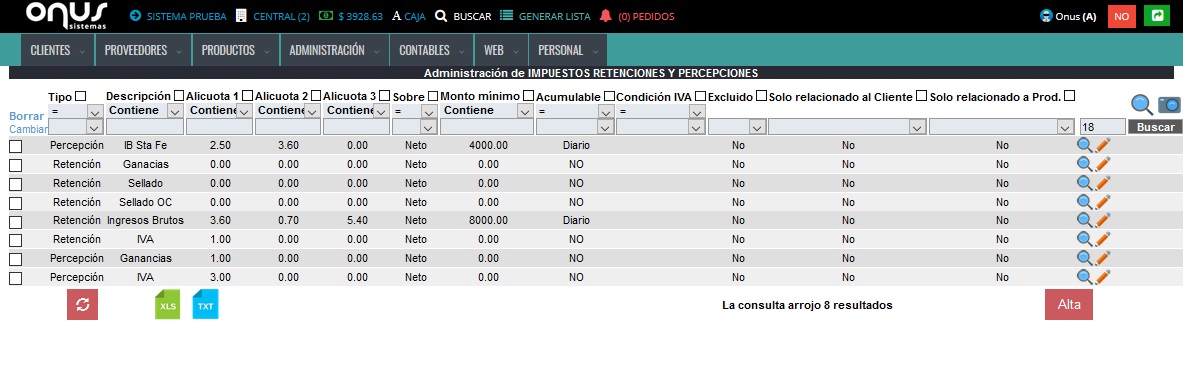Select the Ingresos Brutos row checkbox
The height and width of the screenshot is (376, 1183).
pos(15,222)
